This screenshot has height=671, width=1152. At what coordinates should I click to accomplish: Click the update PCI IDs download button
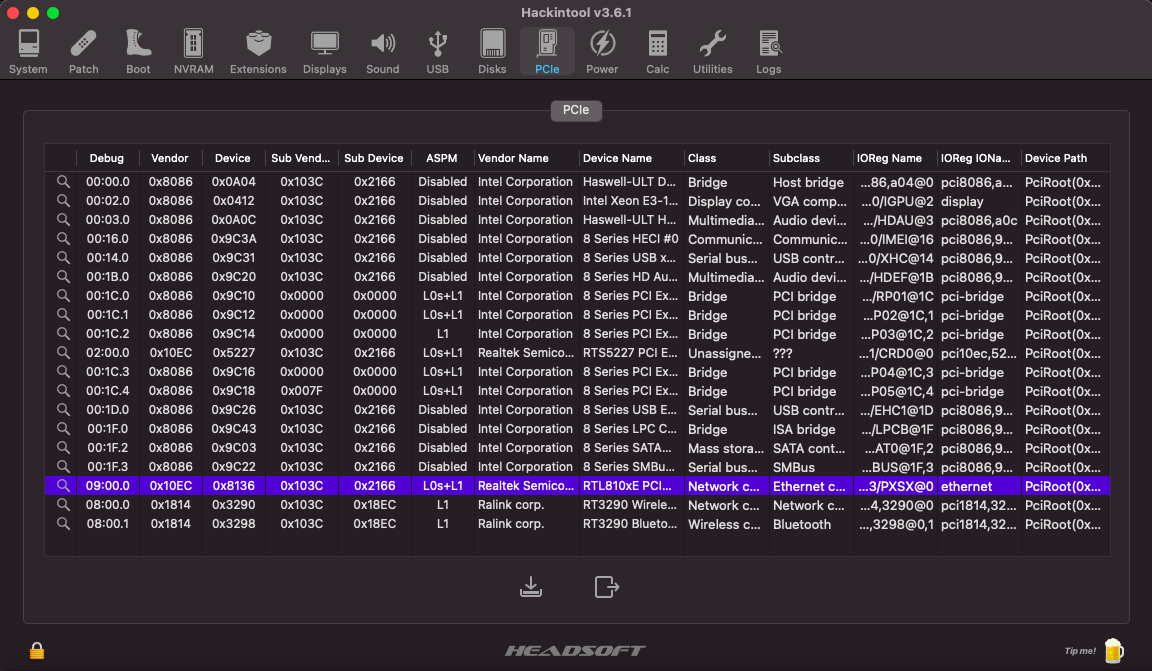531,587
